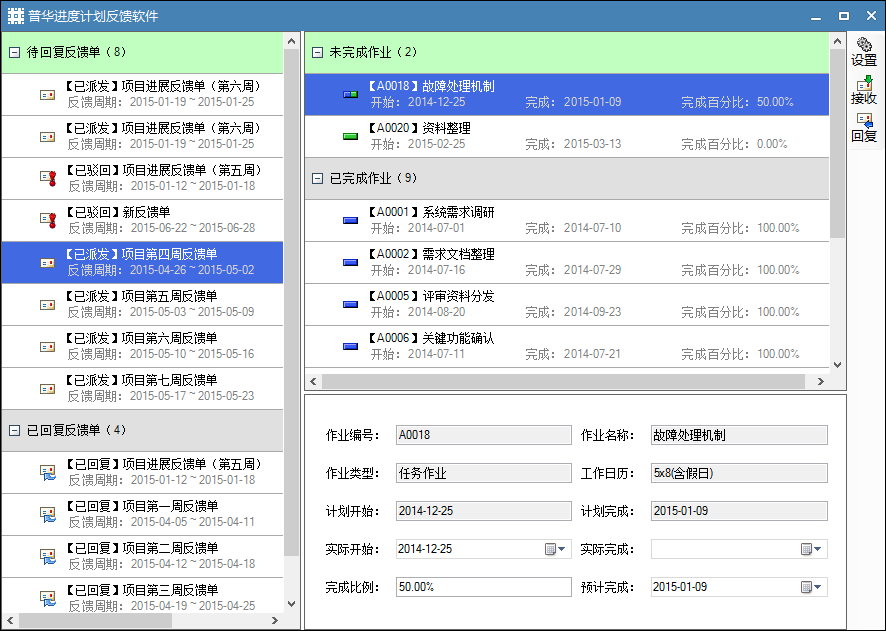Collapse the 已回复反馈单 group
The width and height of the screenshot is (886, 631).
coord(15,430)
